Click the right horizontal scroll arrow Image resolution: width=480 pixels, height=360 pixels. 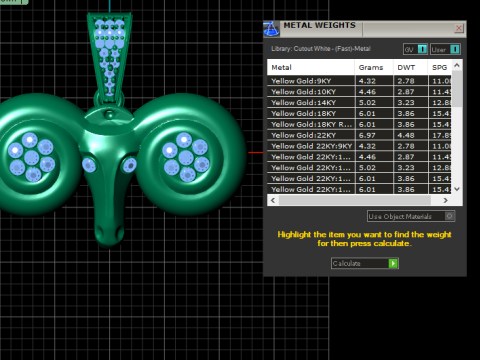point(446,200)
